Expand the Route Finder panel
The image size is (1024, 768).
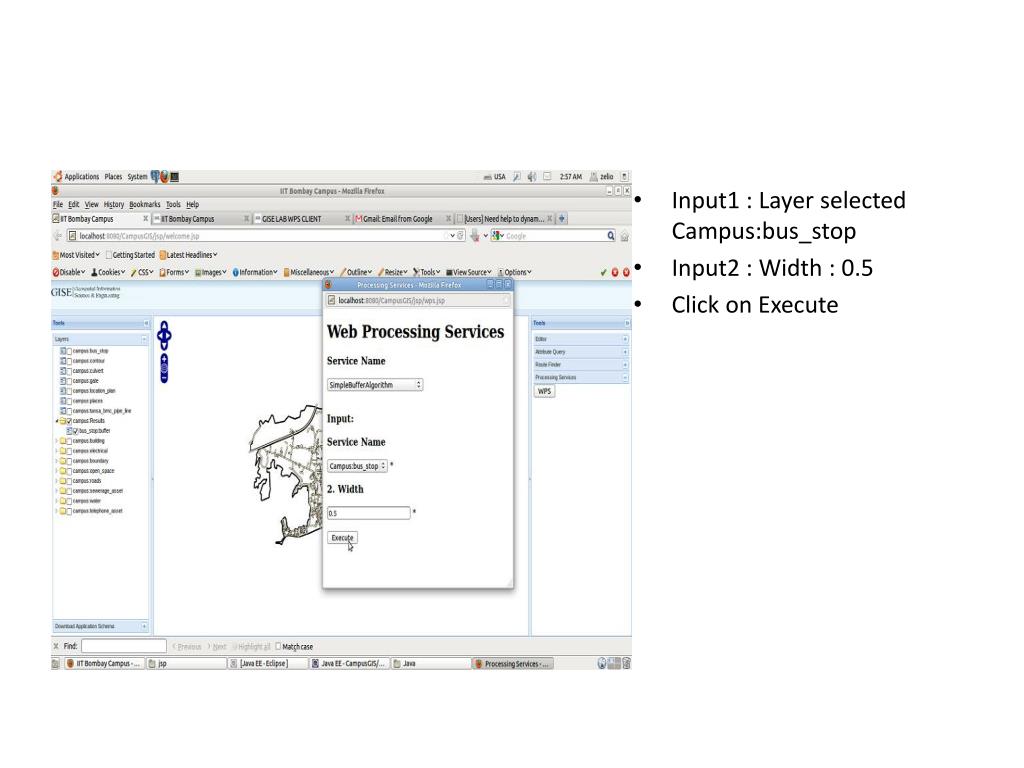coord(625,364)
